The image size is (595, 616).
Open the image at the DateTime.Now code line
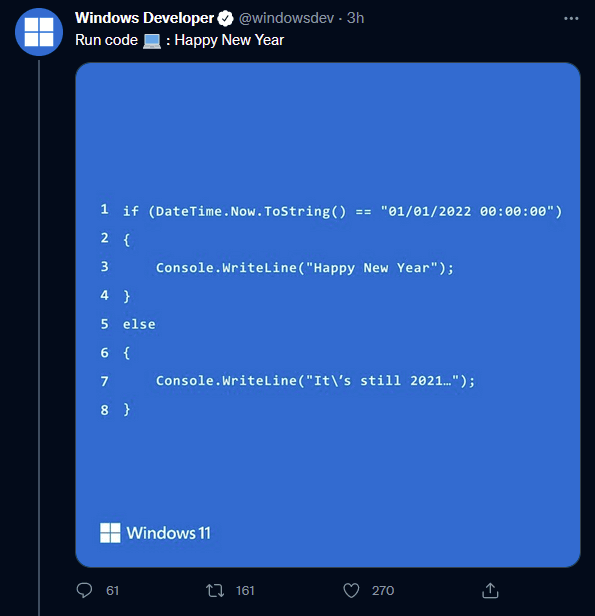342,211
